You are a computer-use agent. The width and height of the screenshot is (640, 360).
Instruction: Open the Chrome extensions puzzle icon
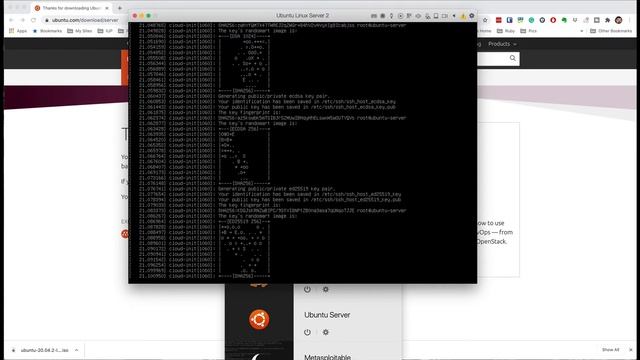point(607,20)
